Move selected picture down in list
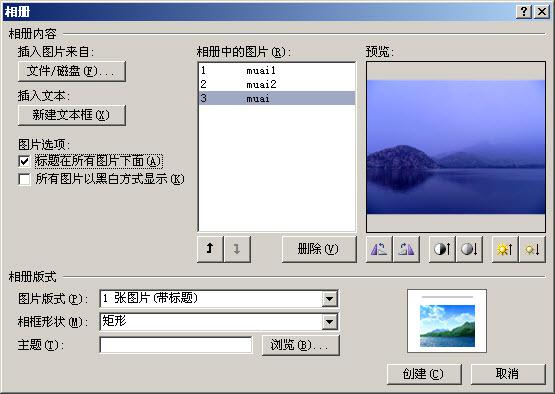This screenshot has width=555, height=394. (x=238, y=249)
